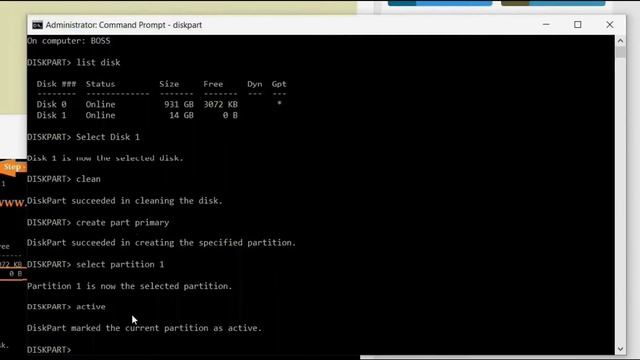Image resolution: width=640 pixels, height=360 pixels.
Task: Click the Gpt asterisk for Disk 0
Action: 279,104
